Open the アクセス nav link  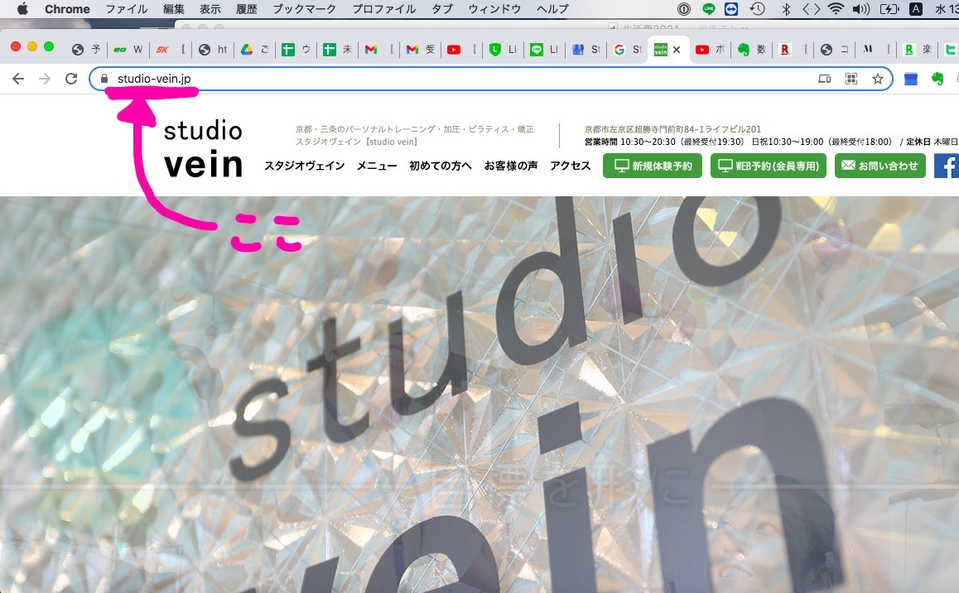[x=570, y=166]
